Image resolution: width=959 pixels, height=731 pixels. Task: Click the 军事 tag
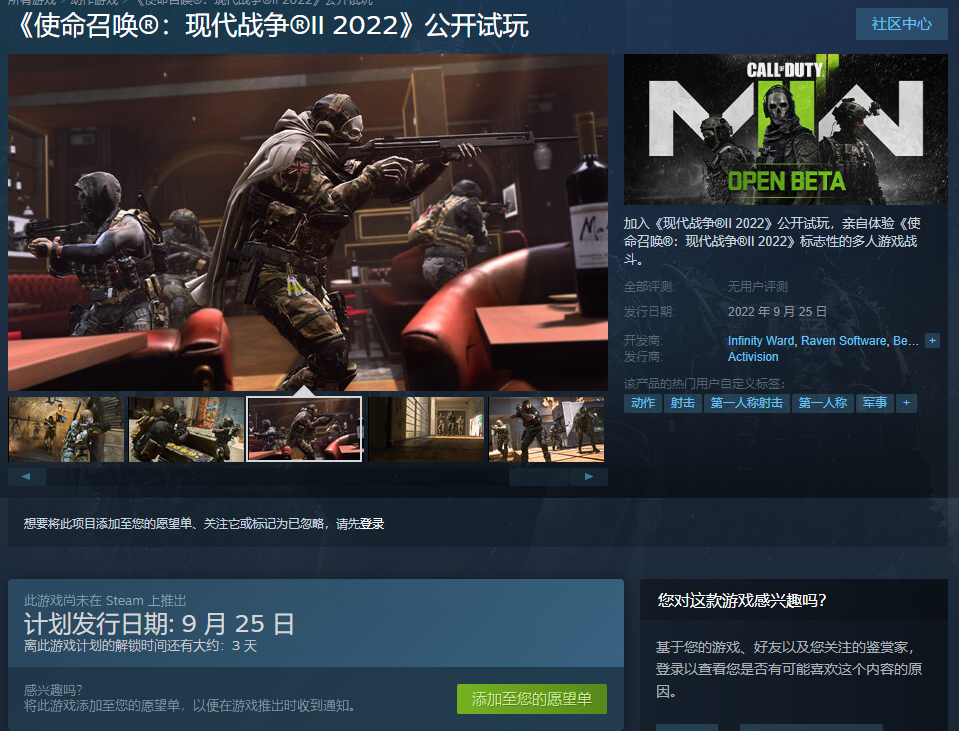pos(875,403)
